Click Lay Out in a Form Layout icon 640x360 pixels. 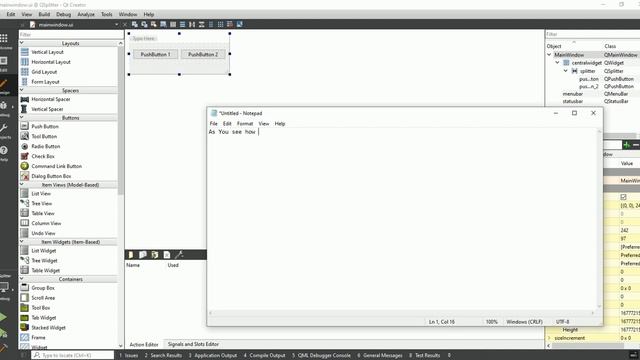[211, 24]
